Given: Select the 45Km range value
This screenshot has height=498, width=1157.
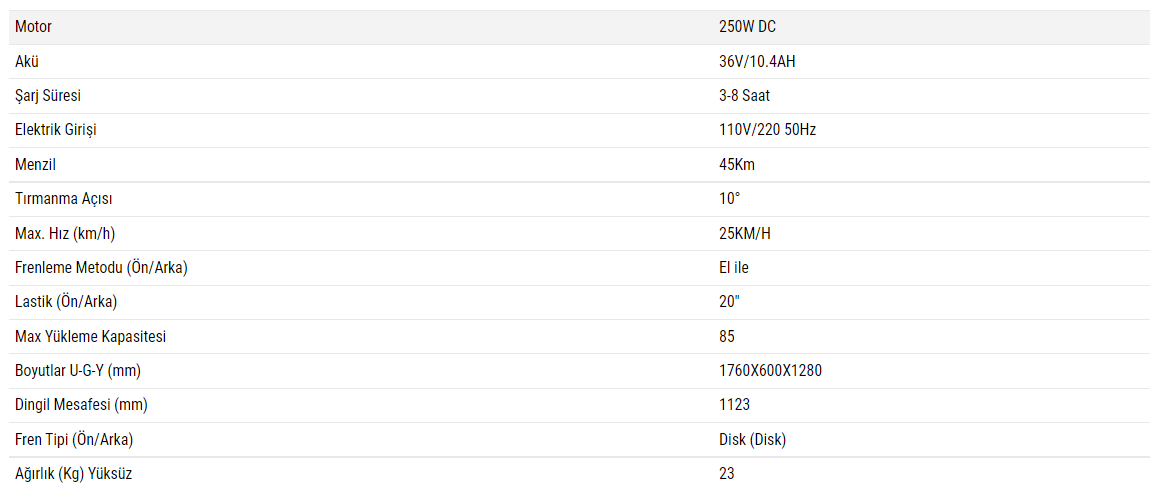Looking at the screenshot, I should tap(737, 165).
